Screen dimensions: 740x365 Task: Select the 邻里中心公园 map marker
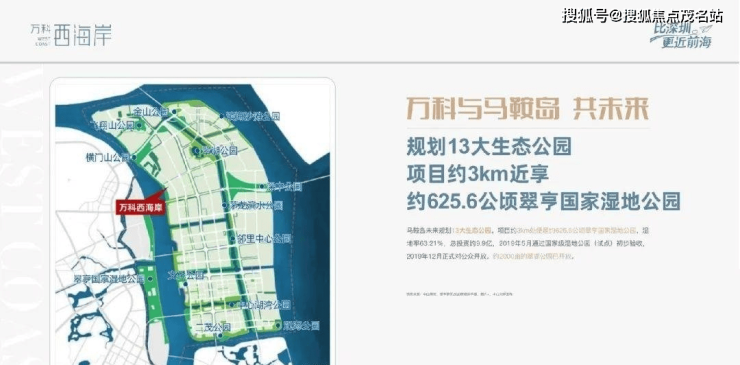[x=233, y=239]
